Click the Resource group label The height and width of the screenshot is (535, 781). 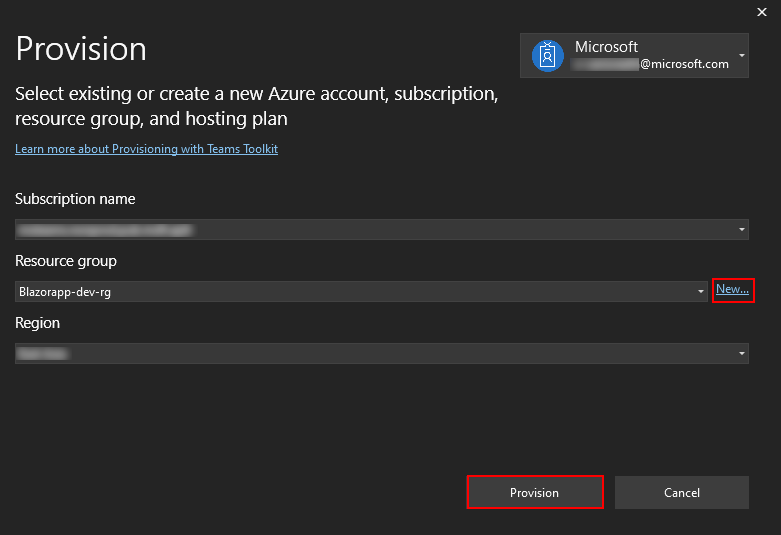click(66, 261)
